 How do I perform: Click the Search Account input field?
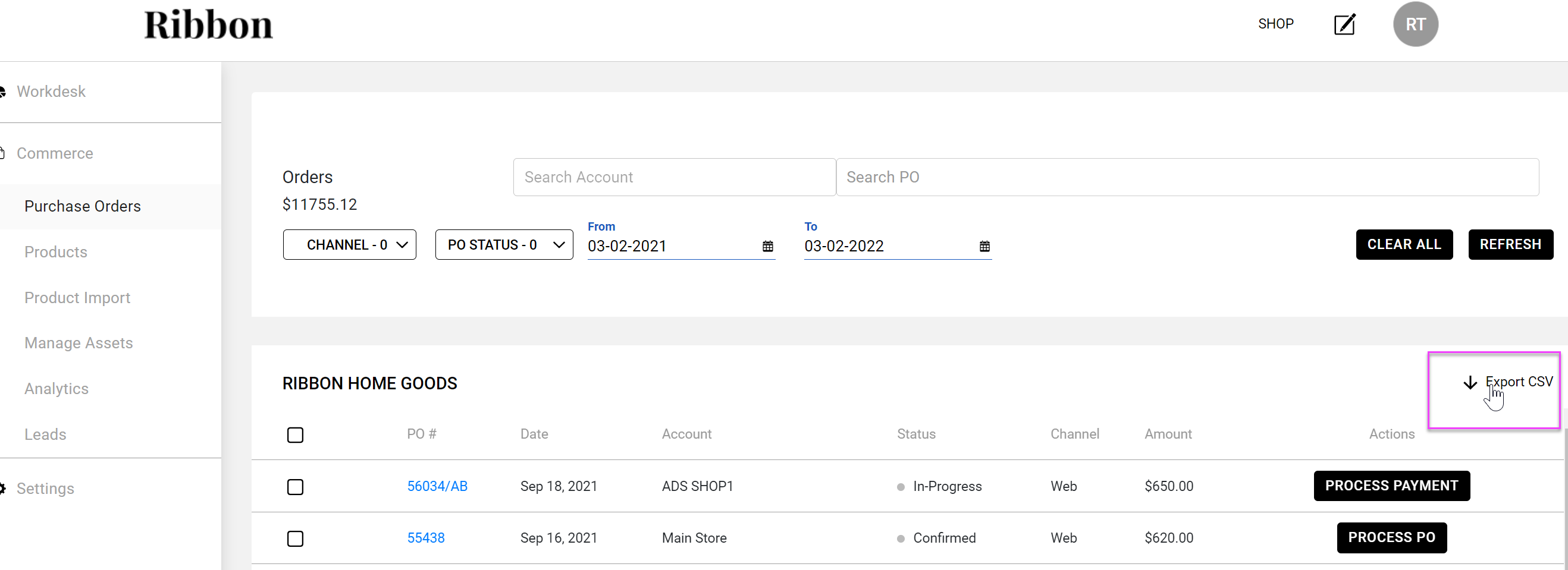674,177
